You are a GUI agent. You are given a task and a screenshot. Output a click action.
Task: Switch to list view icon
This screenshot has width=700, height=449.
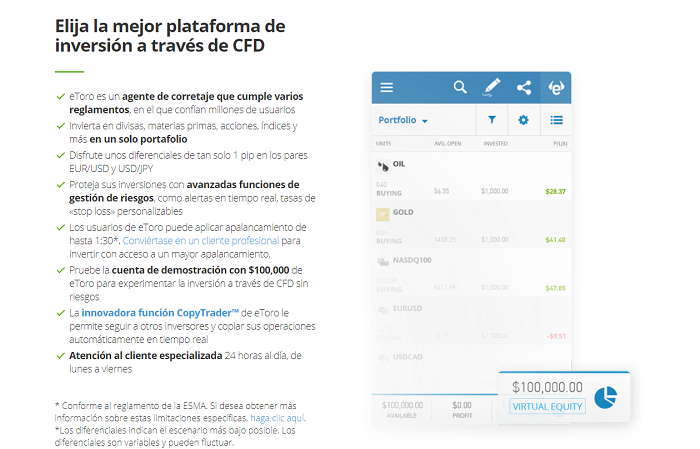tap(556, 120)
